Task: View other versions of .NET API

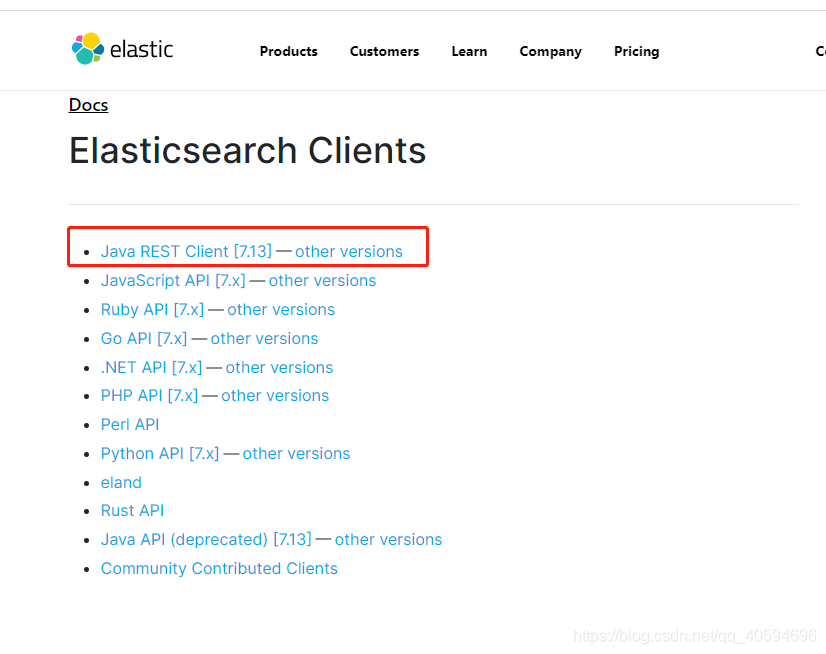Action: (279, 367)
